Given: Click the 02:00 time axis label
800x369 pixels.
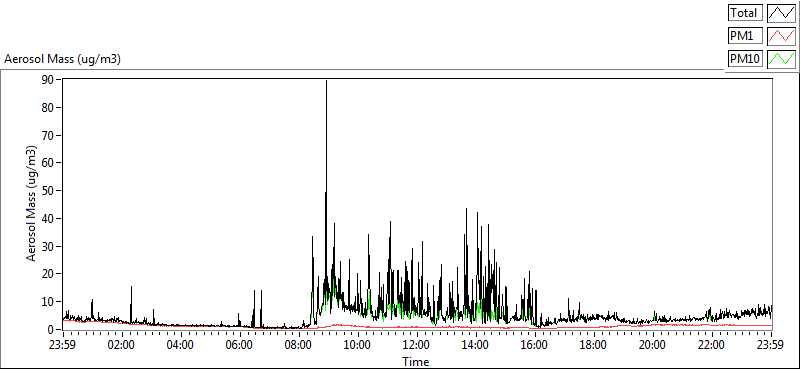Looking at the screenshot, I should click(121, 344).
